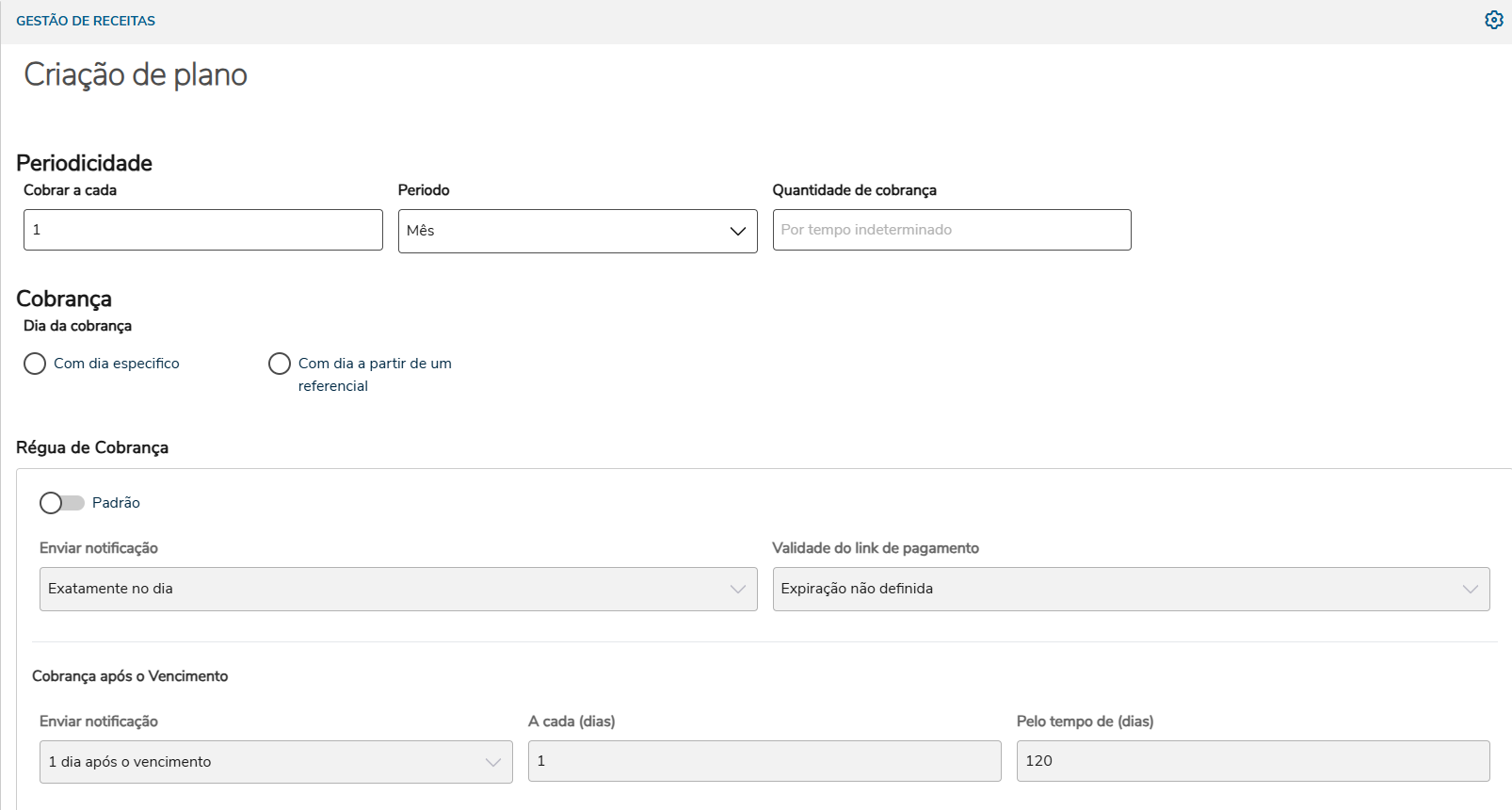Click chevron on '1 dia após o vencimento'

pos(493,762)
